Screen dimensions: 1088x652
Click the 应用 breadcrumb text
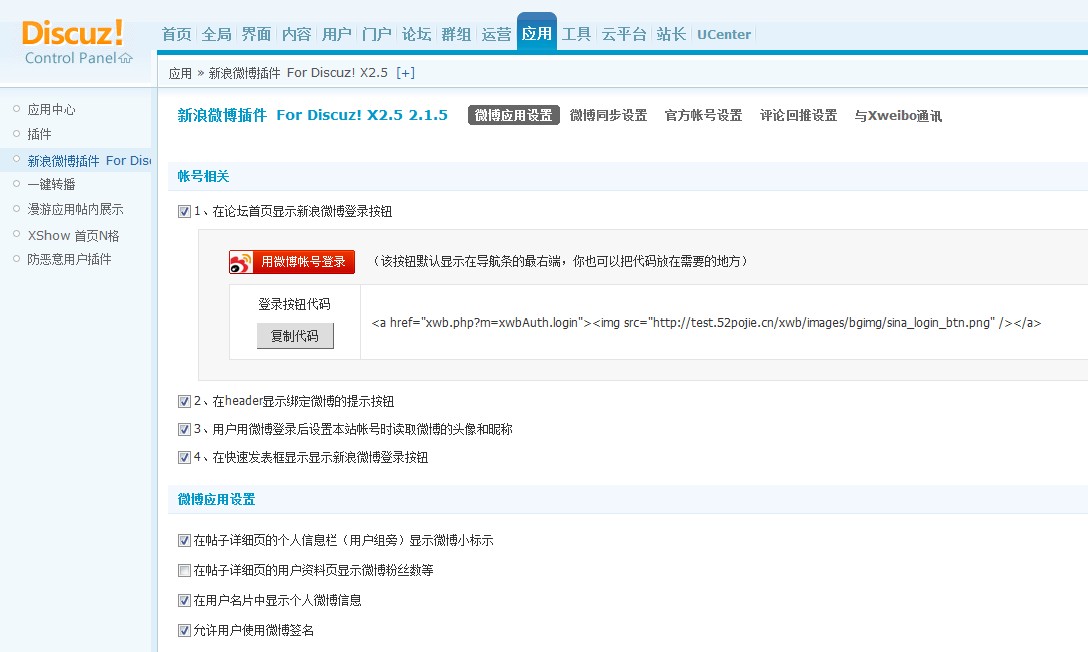click(x=180, y=73)
